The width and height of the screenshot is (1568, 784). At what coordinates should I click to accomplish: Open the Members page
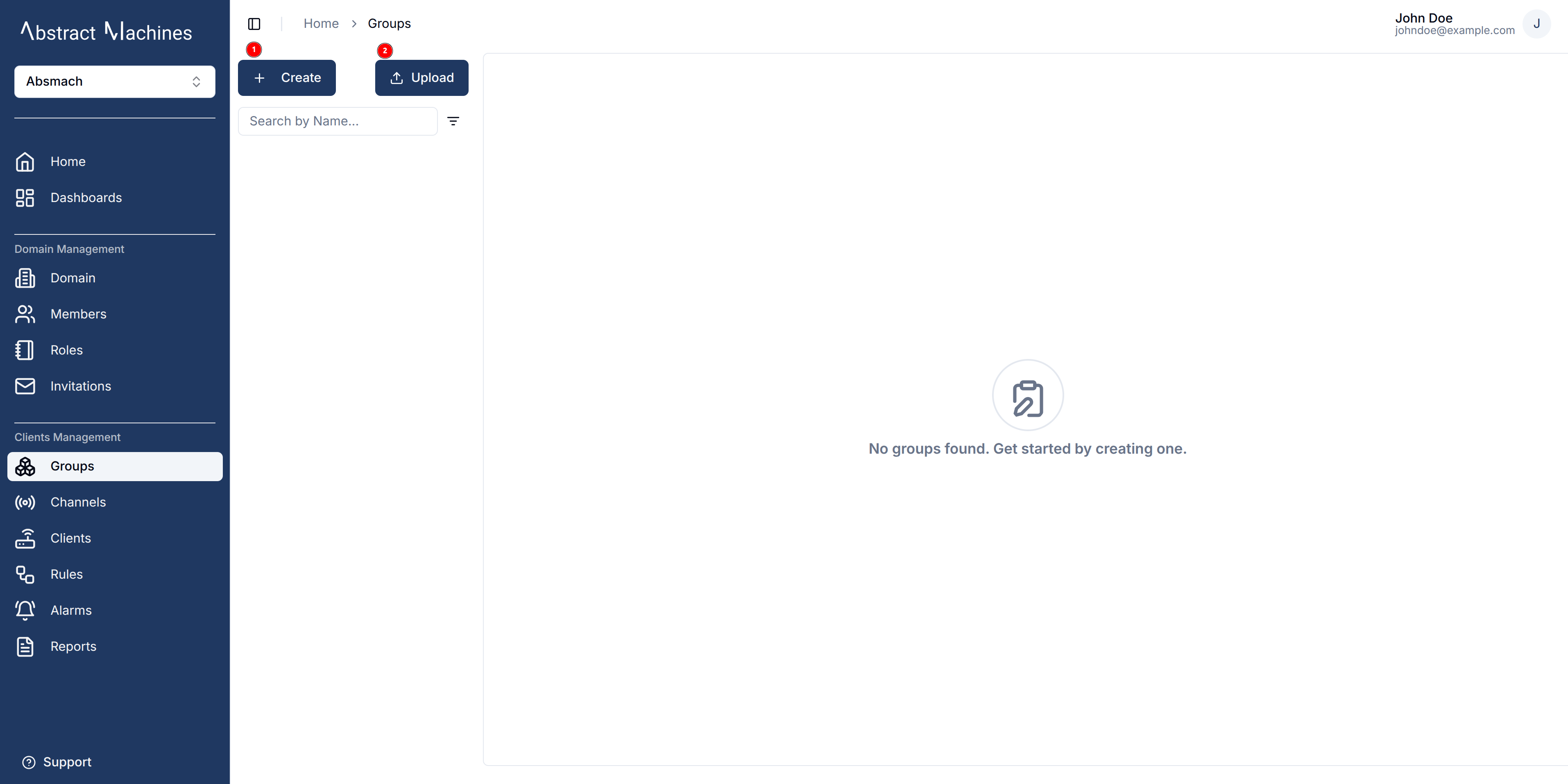tap(114, 314)
